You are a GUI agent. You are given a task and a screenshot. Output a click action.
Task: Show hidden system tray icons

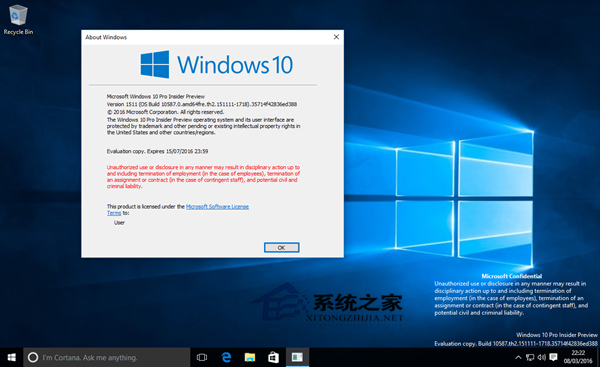518,357
